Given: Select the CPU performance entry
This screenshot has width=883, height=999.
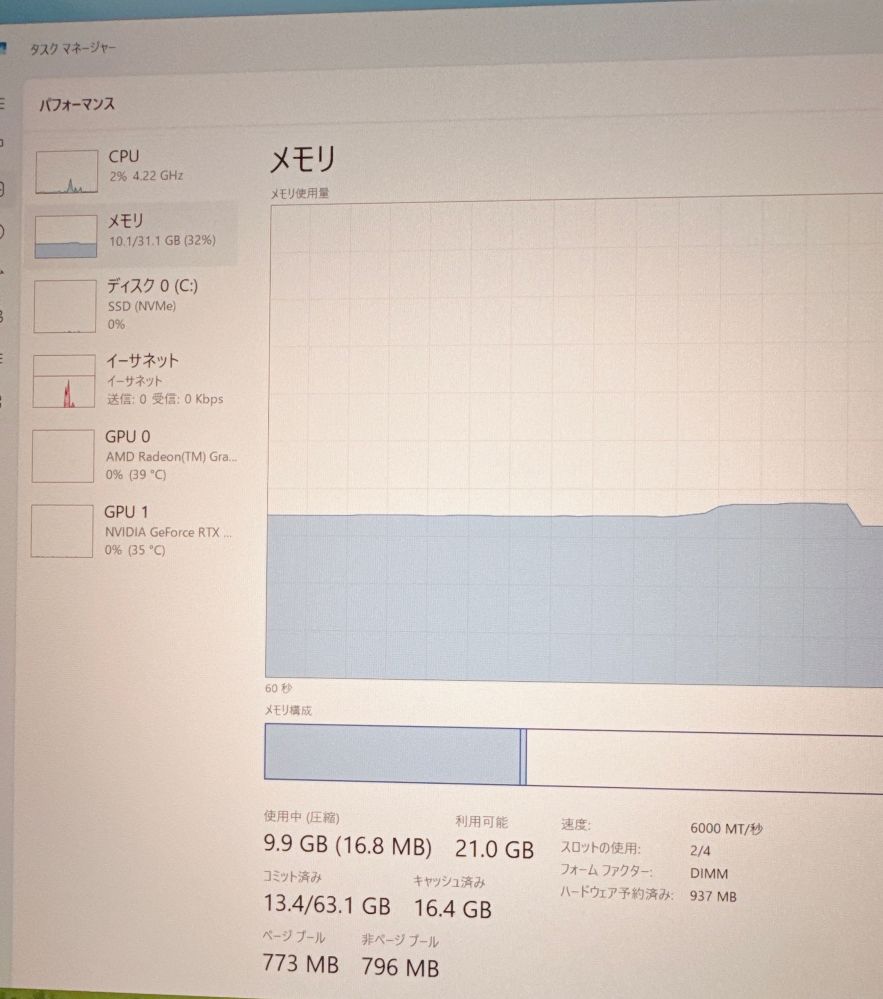Looking at the screenshot, I should point(133,170).
